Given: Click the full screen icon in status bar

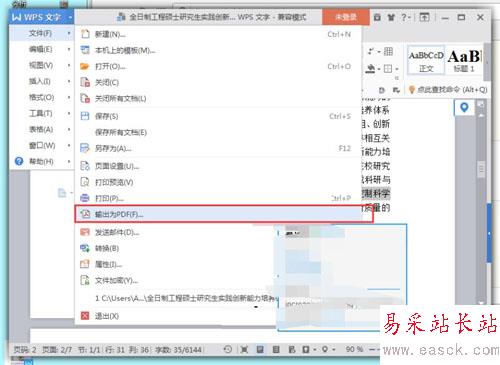Looking at the screenshot, I should coord(244,349).
